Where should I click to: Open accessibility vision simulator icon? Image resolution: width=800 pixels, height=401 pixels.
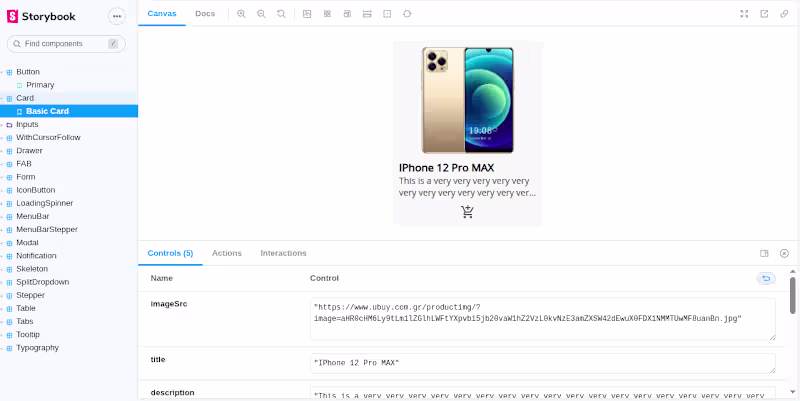[407, 14]
